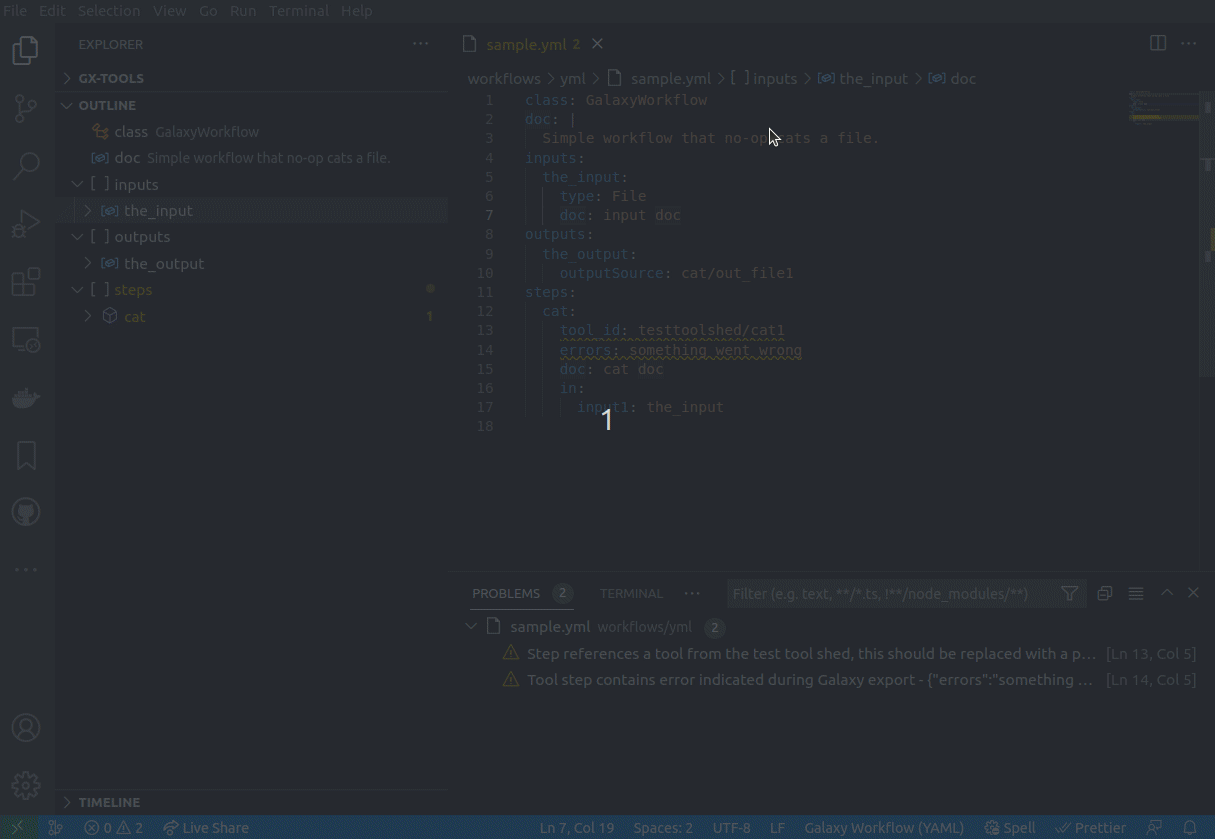Collapse sample.yml group in Problems
Viewport: 1215px width, 839px height.
[x=471, y=627]
